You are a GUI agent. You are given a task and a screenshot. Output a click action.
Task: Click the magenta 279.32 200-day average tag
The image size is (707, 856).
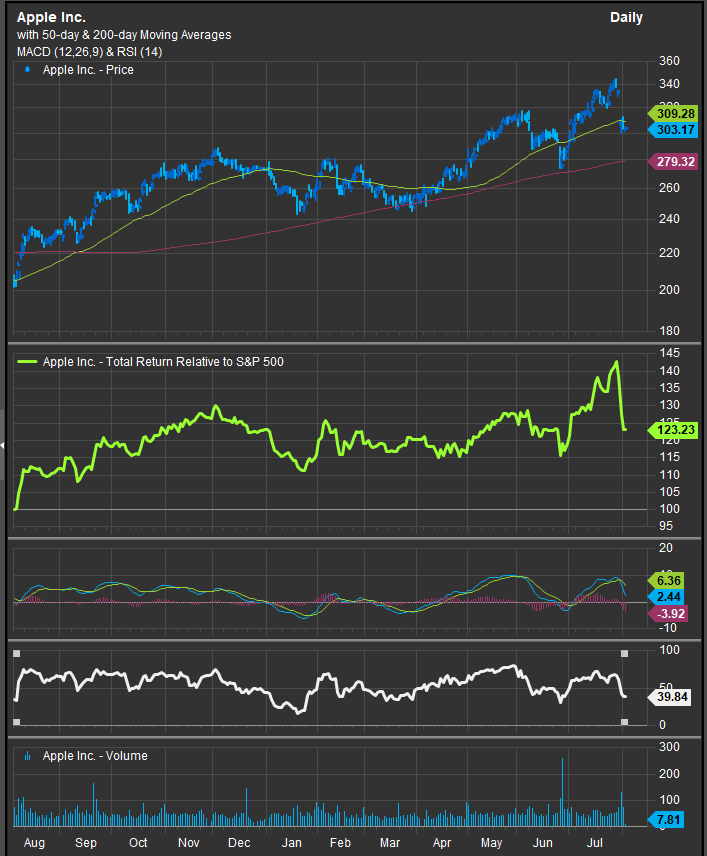673,162
